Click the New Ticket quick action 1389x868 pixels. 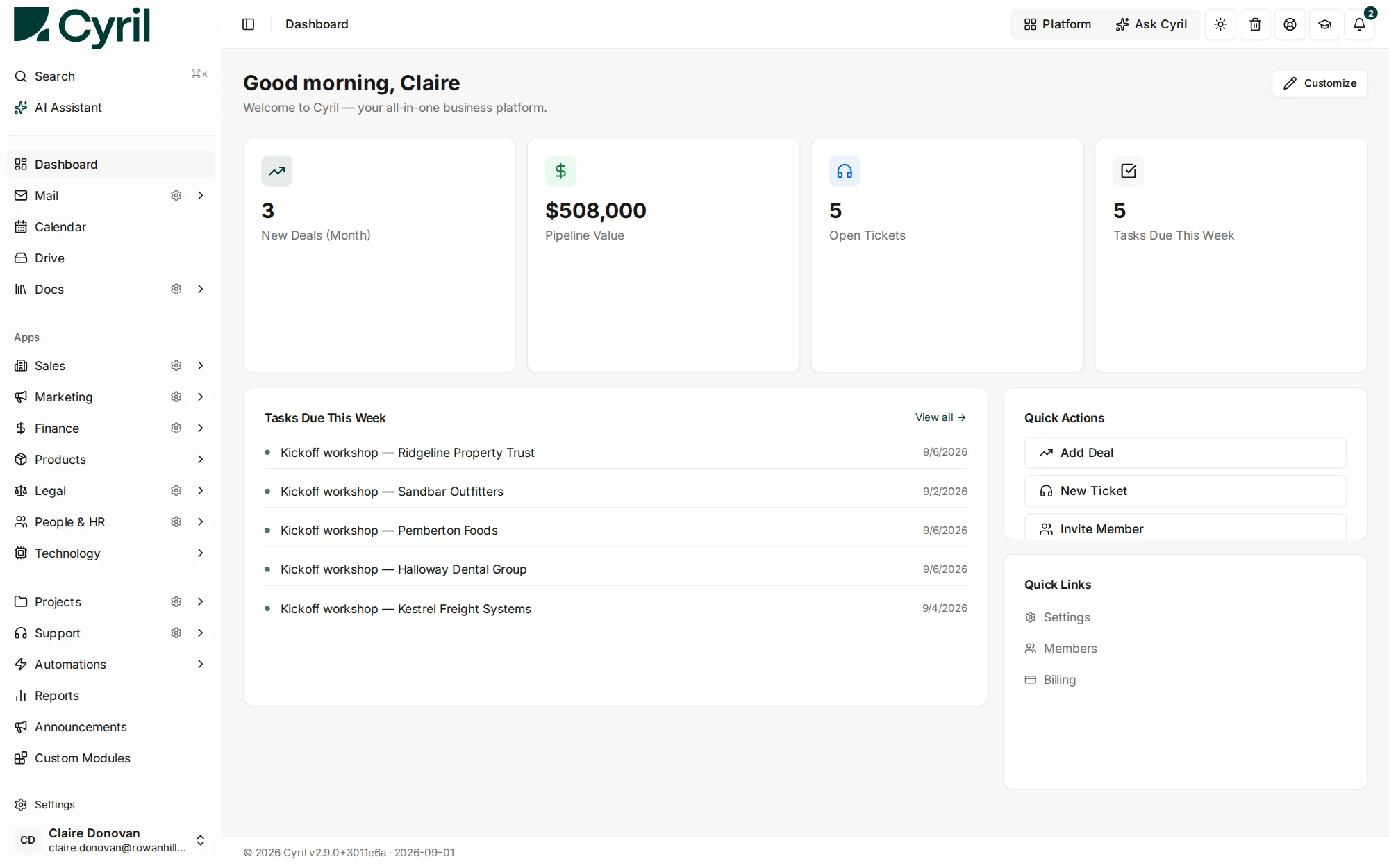[x=1185, y=491]
